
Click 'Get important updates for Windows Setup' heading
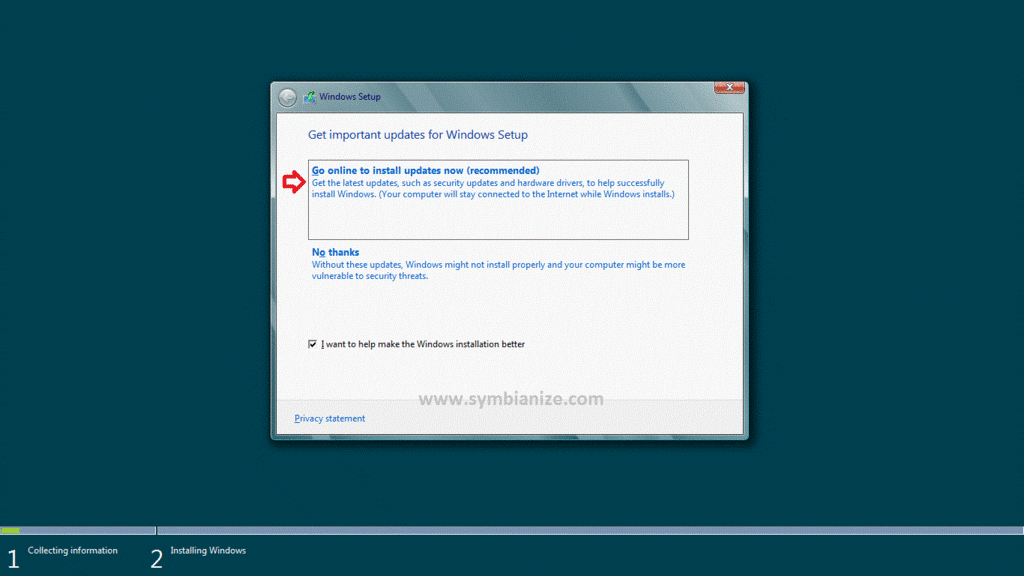(x=418, y=135)
